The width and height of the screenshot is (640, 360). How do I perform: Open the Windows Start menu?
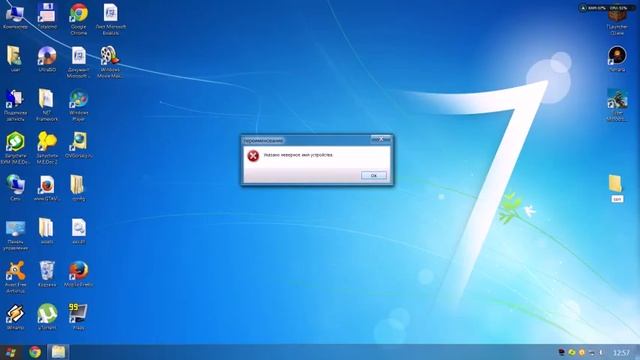click(11, 352)
